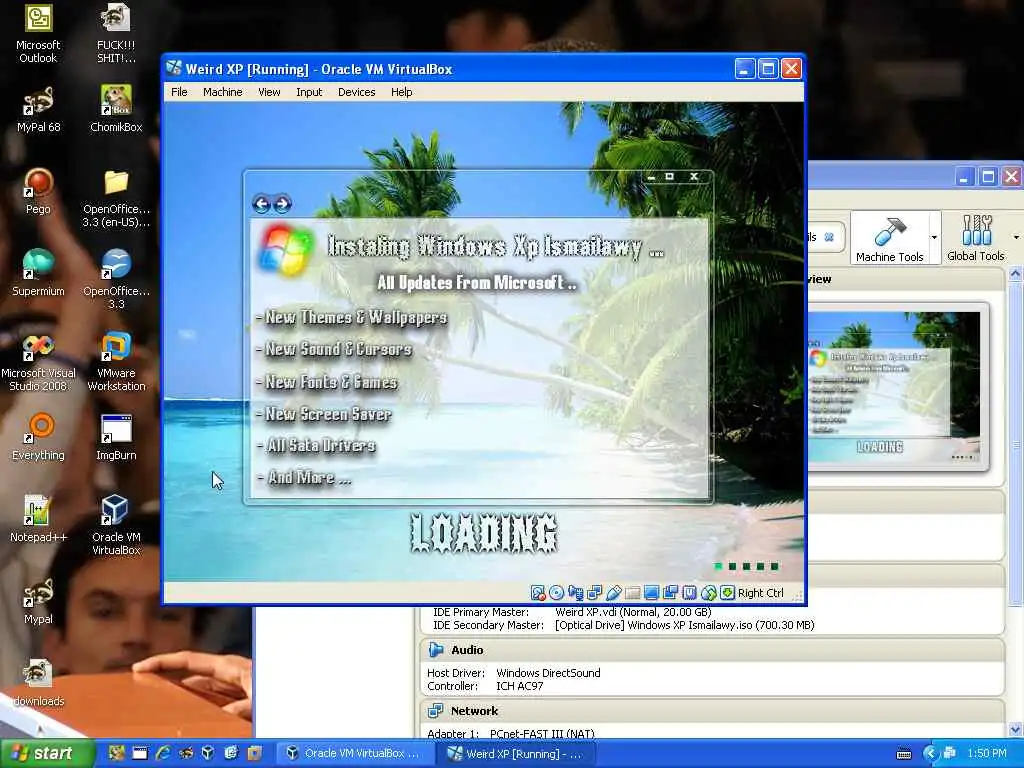The image size is (1024, 768).
Task: Click the VM preview thumbnail in Manager
Action: tap(894, 386)
